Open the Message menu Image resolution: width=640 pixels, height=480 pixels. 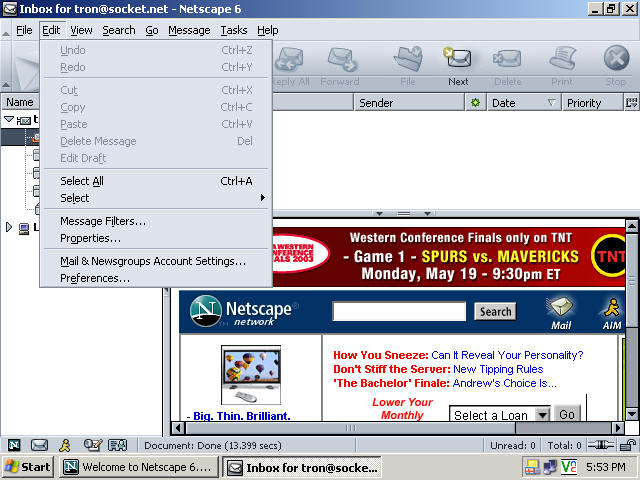pyautogui.click(x=189, y=30)
